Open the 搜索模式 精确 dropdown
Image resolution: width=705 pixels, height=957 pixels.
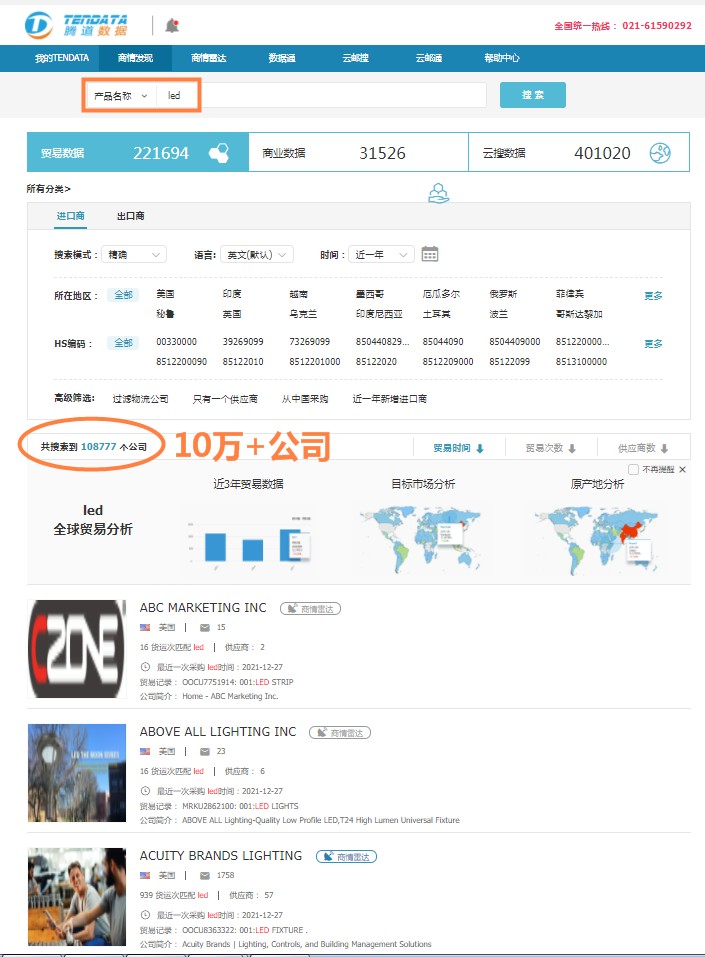pos(134,255)
